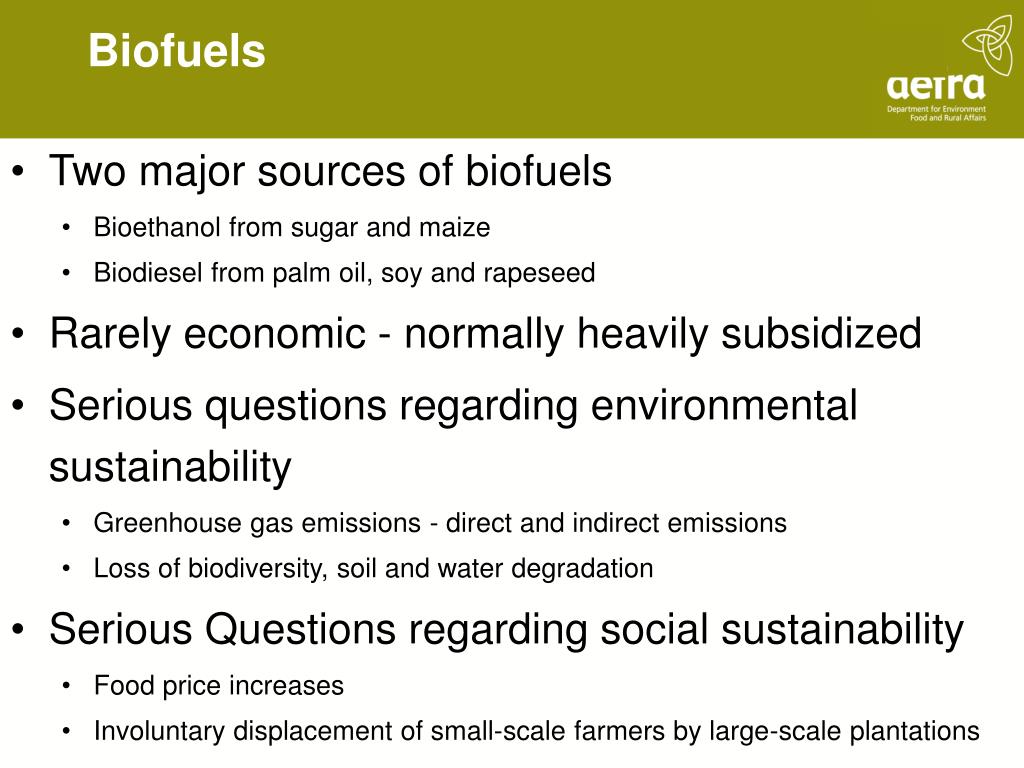Select the Loss of biodiversity sub-bullet
The height and width of the screenshot is (768, 1024).
click(374, 568)
